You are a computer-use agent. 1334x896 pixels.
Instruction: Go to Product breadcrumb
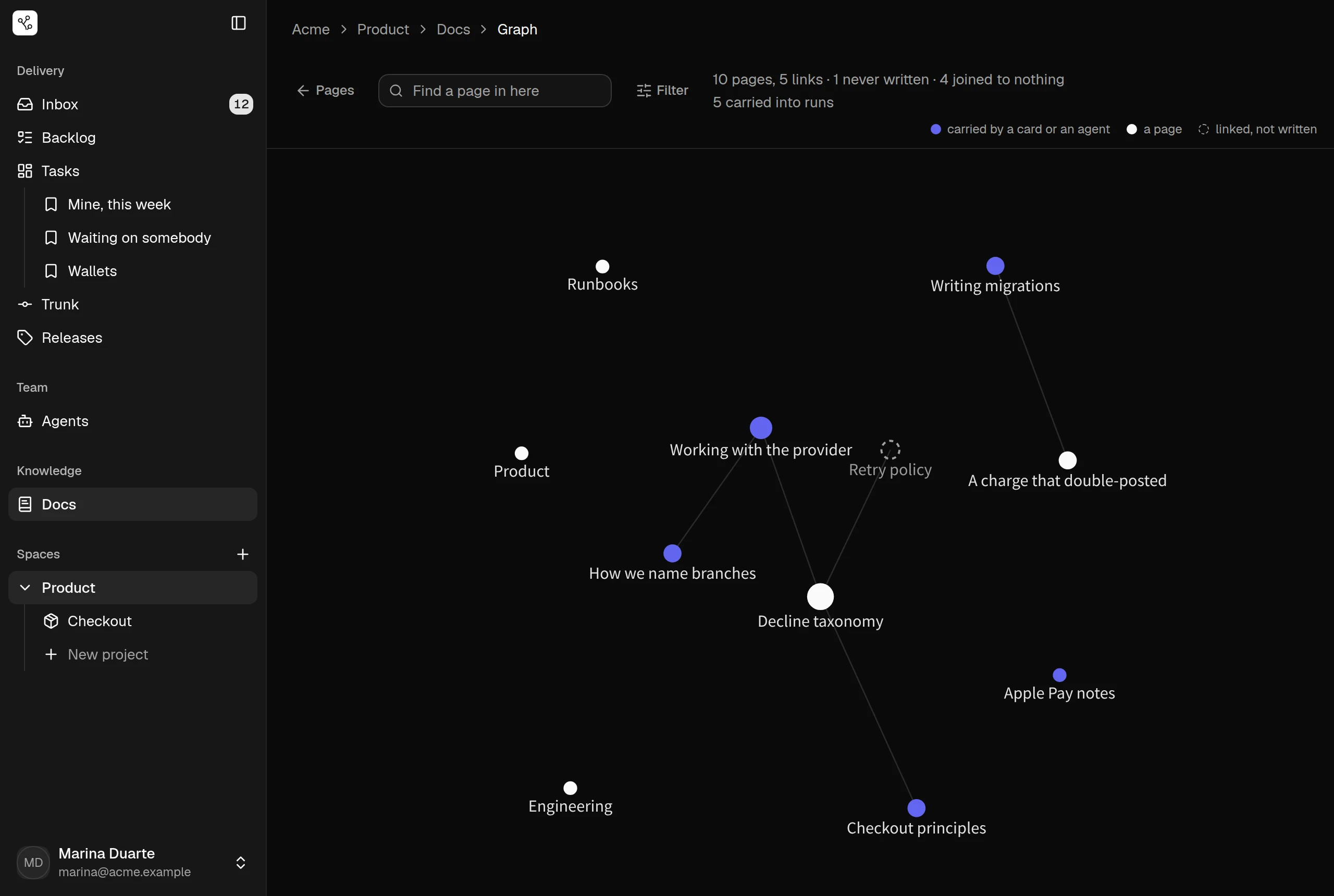pyautogui.click(x=383, y=29)
